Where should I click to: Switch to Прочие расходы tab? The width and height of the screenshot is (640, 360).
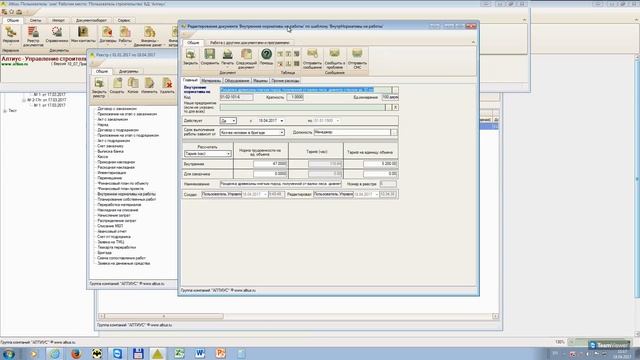[285, 80]
